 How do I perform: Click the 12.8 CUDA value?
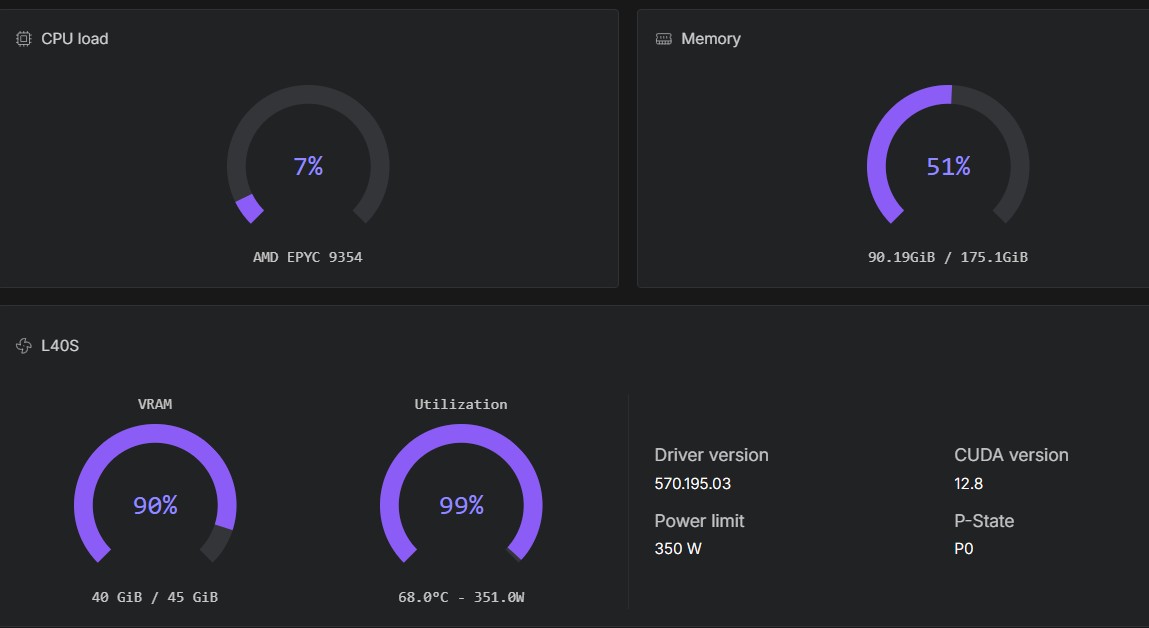point(969,484)
